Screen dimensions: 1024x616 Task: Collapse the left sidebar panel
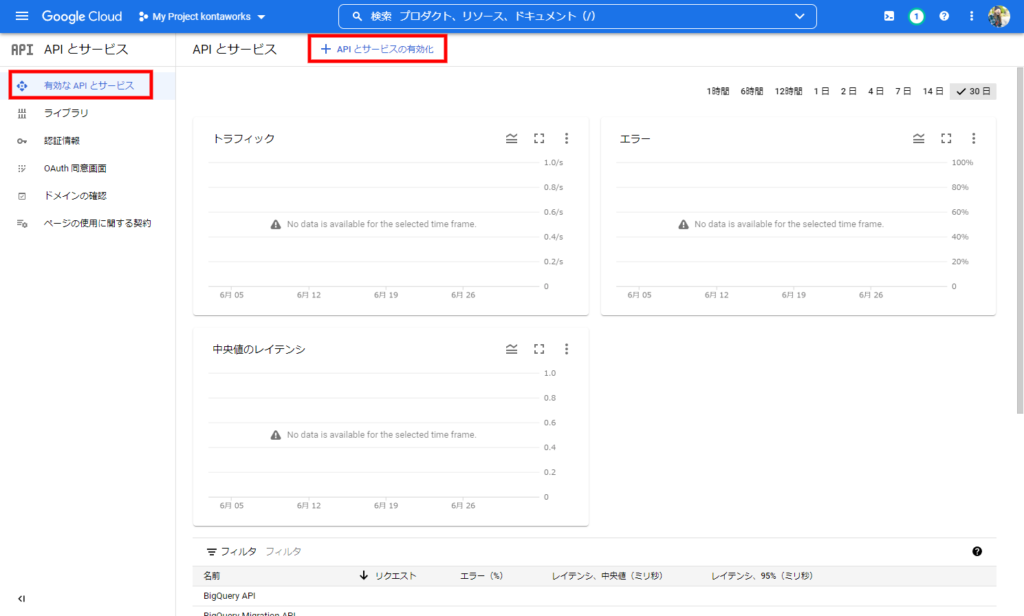(22, 598)
